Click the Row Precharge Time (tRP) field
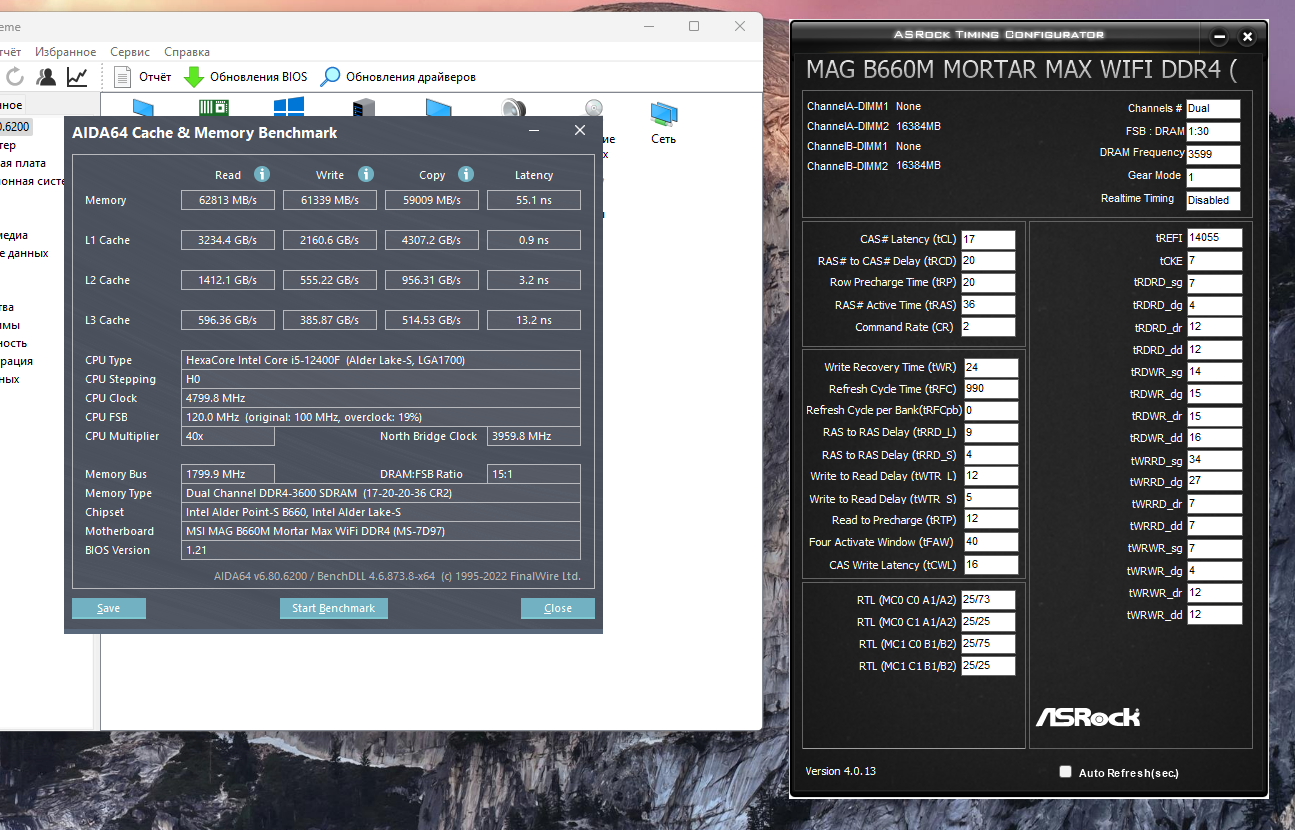This screenshot has width=1295, height=830. tap(988, 283)
